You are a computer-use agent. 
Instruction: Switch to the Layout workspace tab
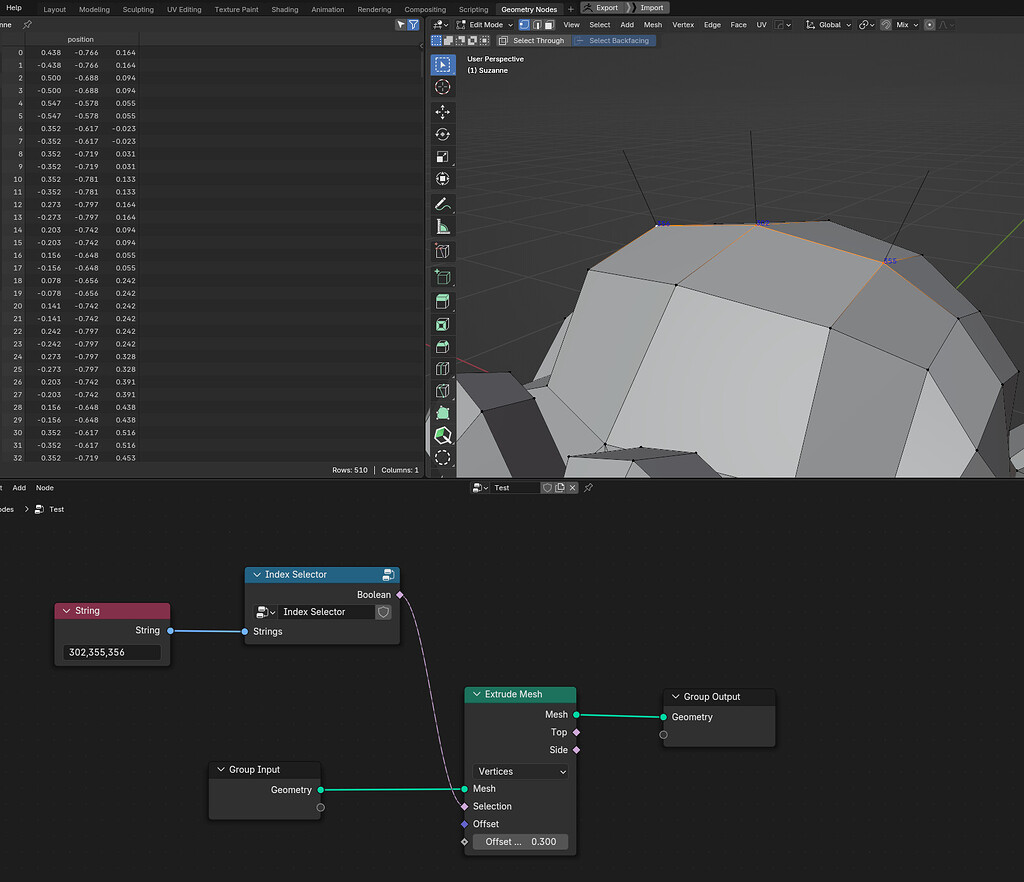point(54,9)
